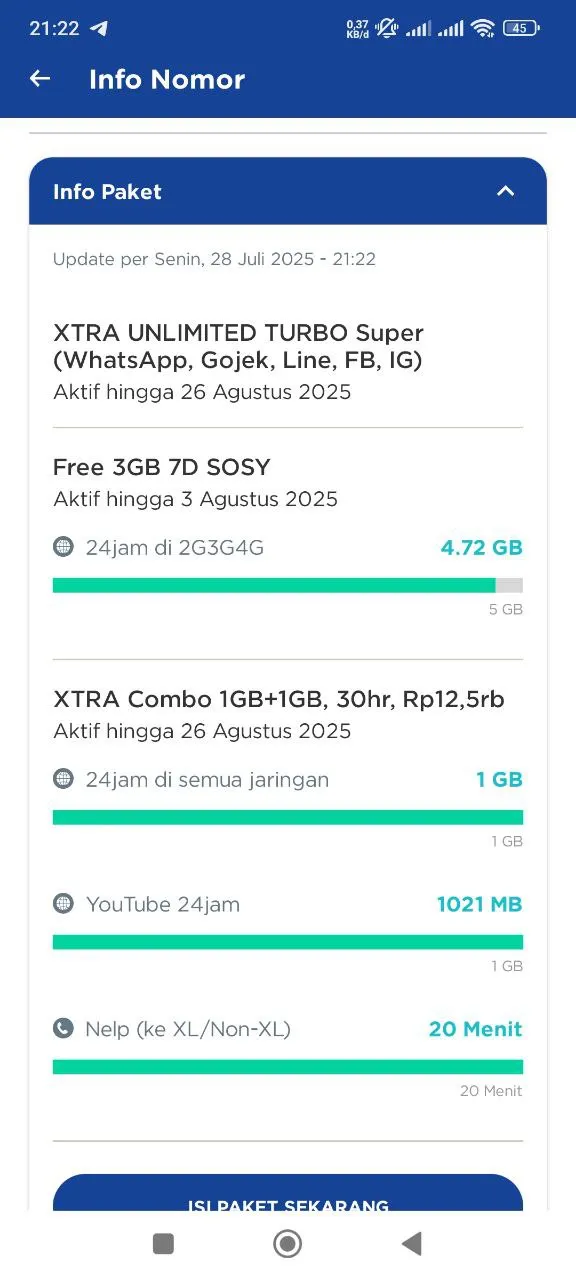Image resolution: width=576 pixels, height=1280 pixels.
Task: Collapse the Info Paket section chevron
Action: coord(506,191)
